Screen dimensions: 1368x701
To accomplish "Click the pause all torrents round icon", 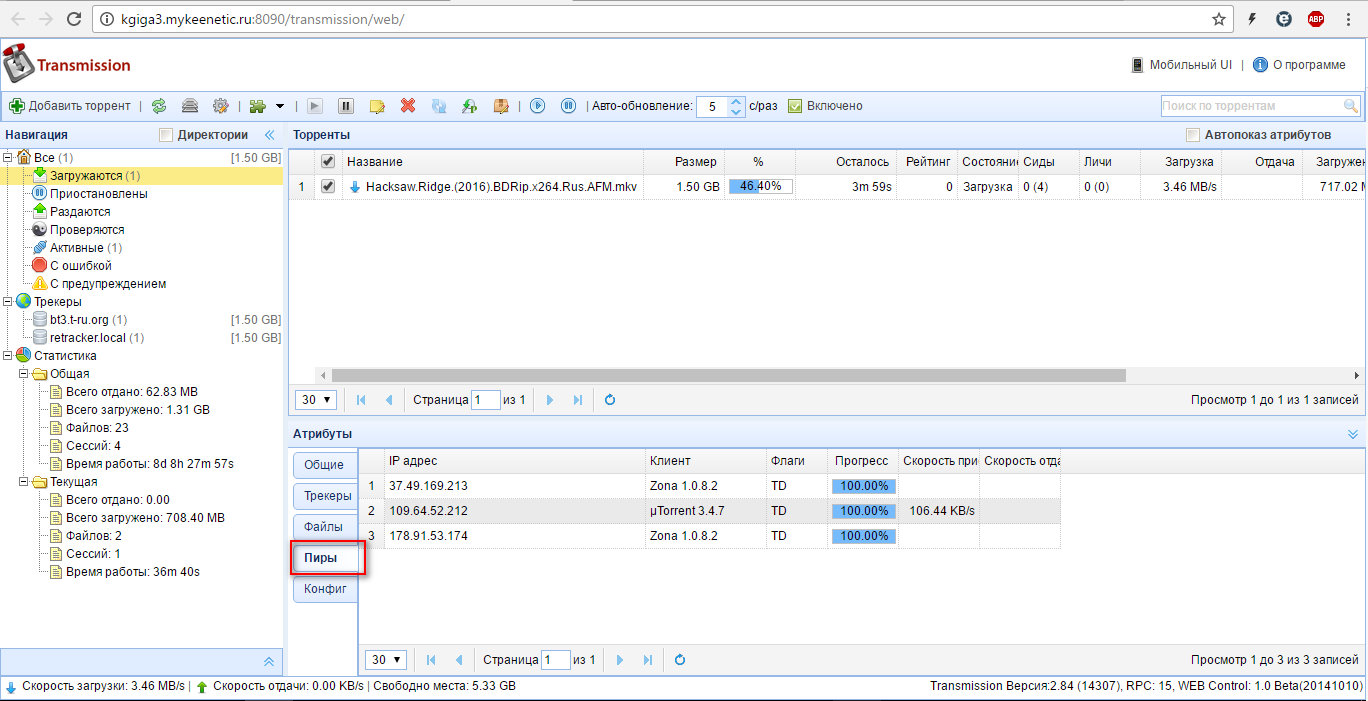I will click(x=568, y=106).
